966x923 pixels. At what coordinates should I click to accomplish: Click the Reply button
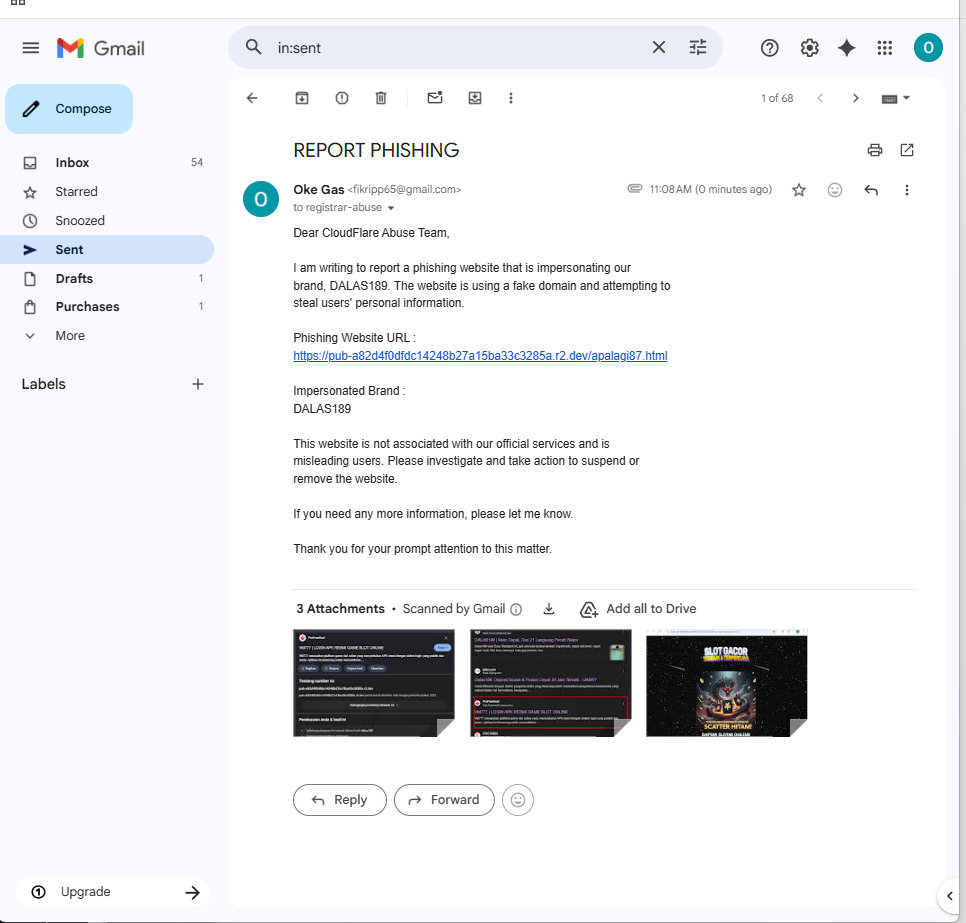pos(340,800)
